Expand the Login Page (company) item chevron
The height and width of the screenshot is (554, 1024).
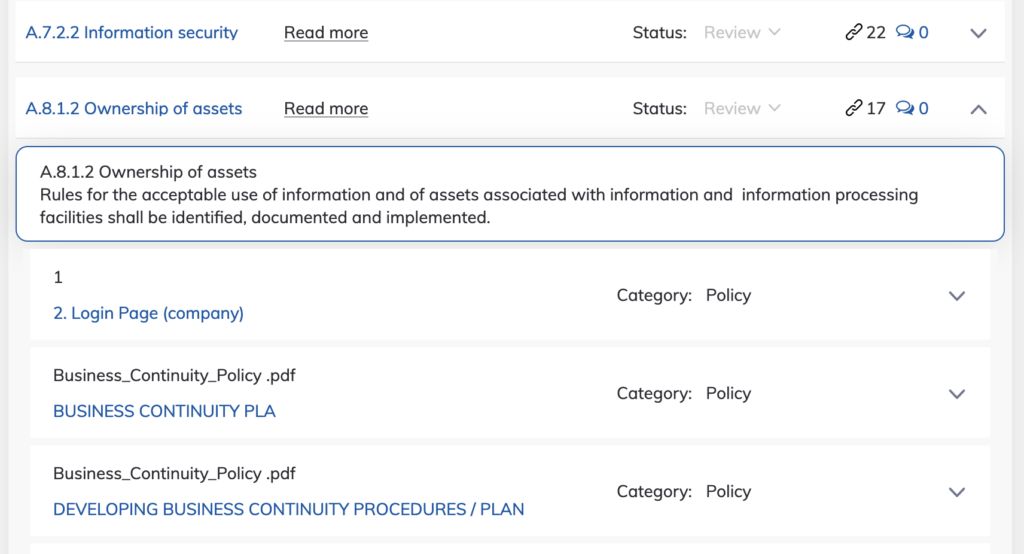click(x=957, y=296)
